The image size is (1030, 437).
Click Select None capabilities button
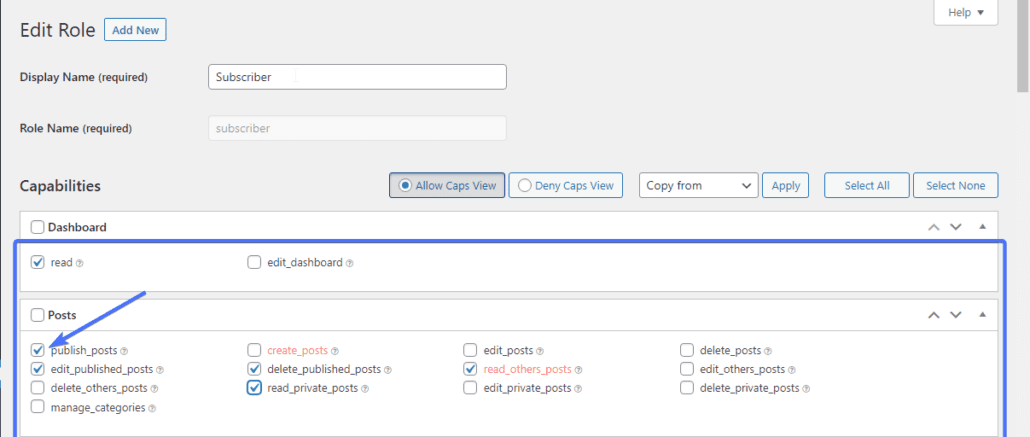pyautogui.click(x=956, y=185)
